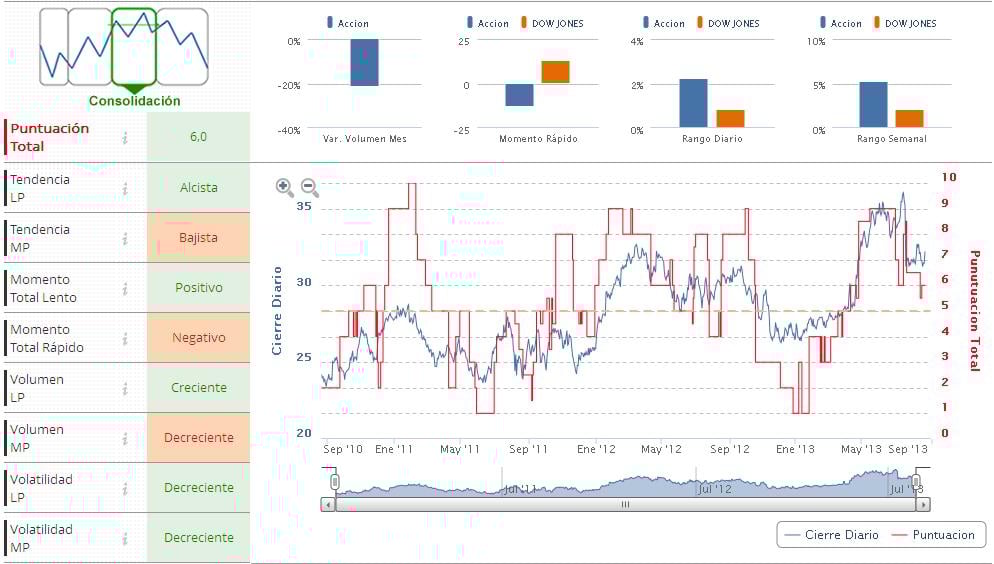Click the Ene '12 x-axis label
Image resolution: width=994 pixels, height=564 pixels.
(x=596, y=449)
